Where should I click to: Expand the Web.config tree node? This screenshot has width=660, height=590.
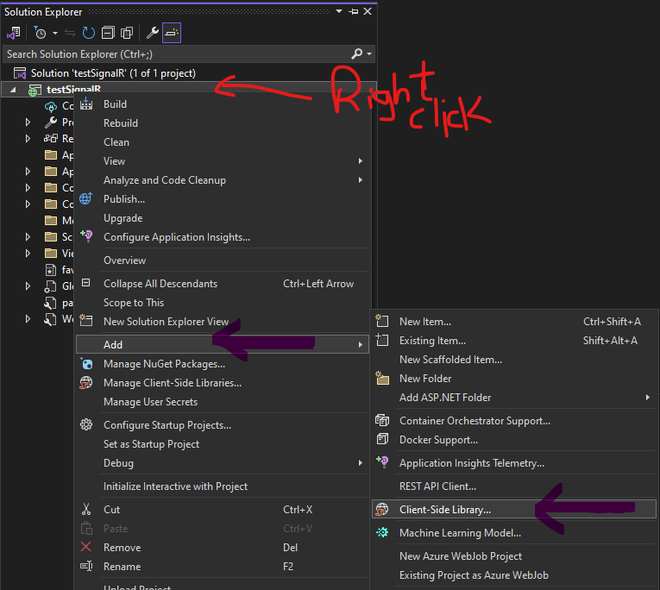point(28,319)
